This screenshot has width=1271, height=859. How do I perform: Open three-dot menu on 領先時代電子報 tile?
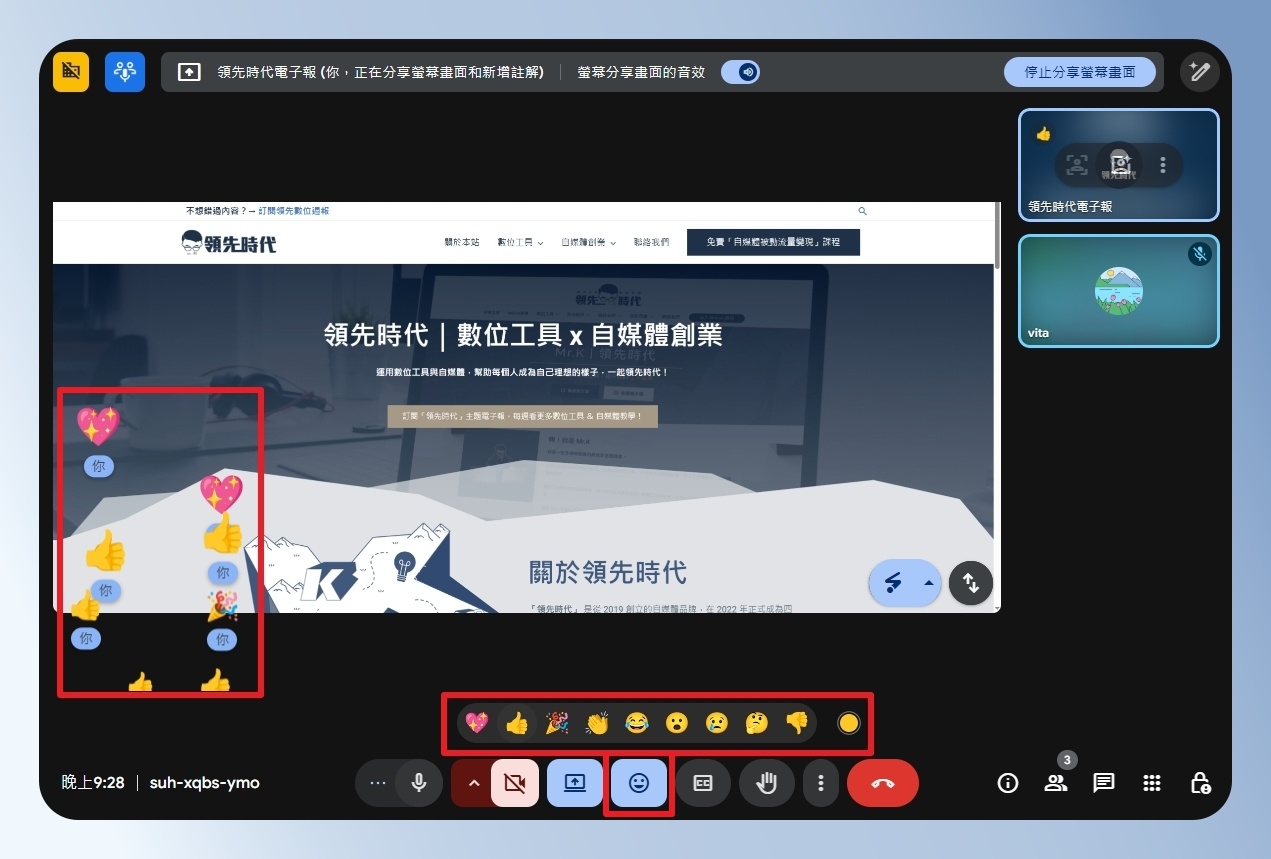(1162, 165)
